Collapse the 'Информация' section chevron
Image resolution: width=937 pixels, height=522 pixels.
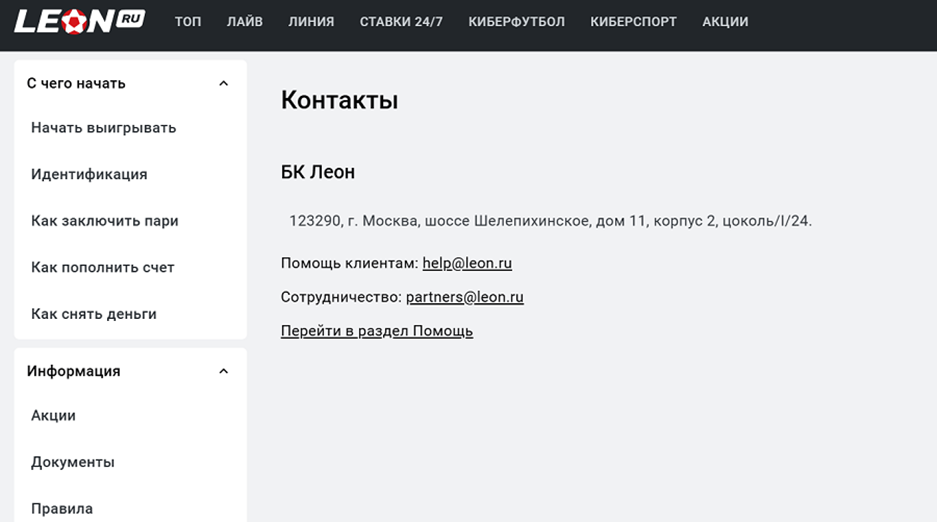pos(223,371)
